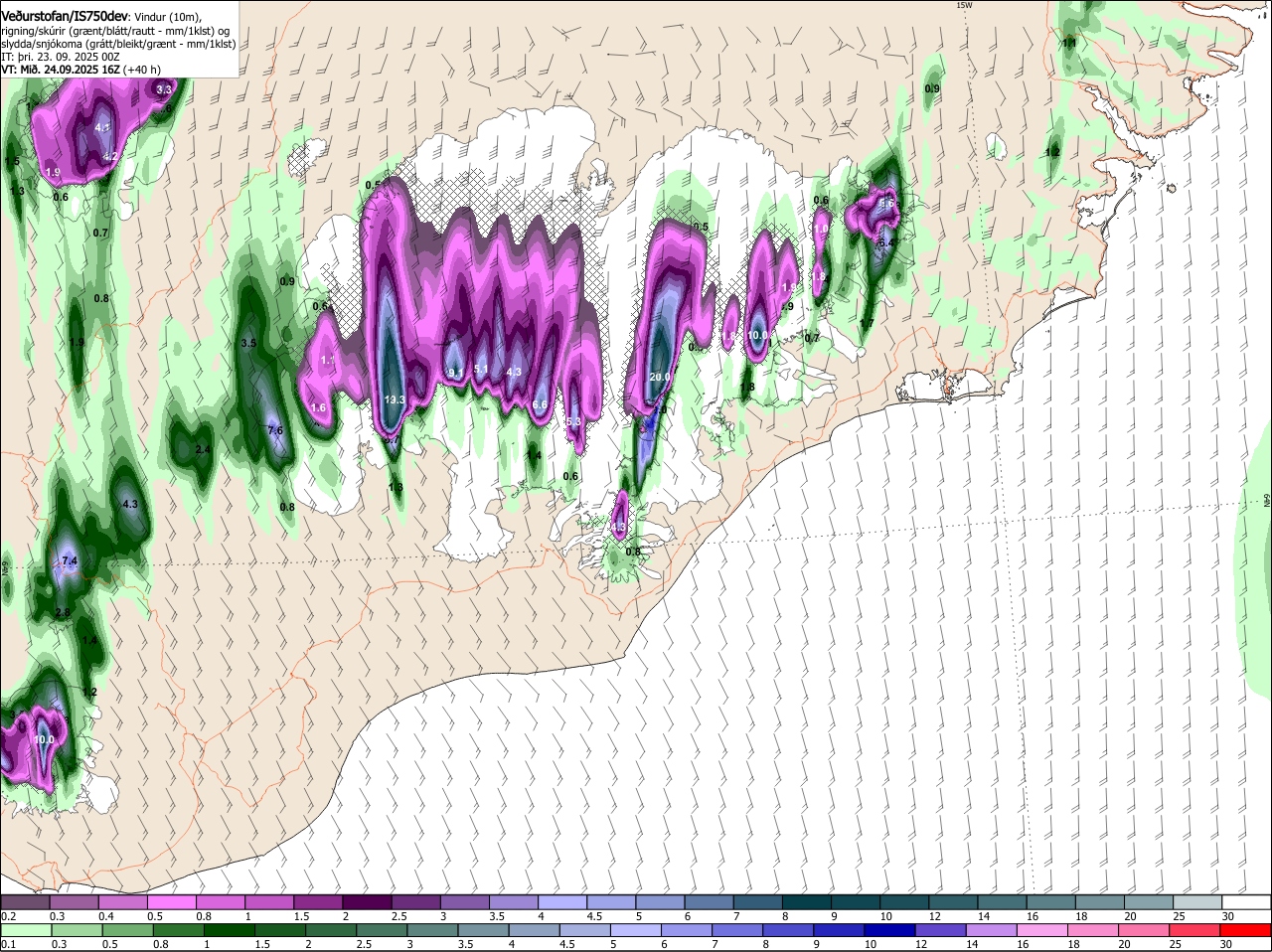Click the 'IT: þri. 23. 09. 2025 00Z' line
The width and height of the screenshot is (1272, 952).
(61, 57)
